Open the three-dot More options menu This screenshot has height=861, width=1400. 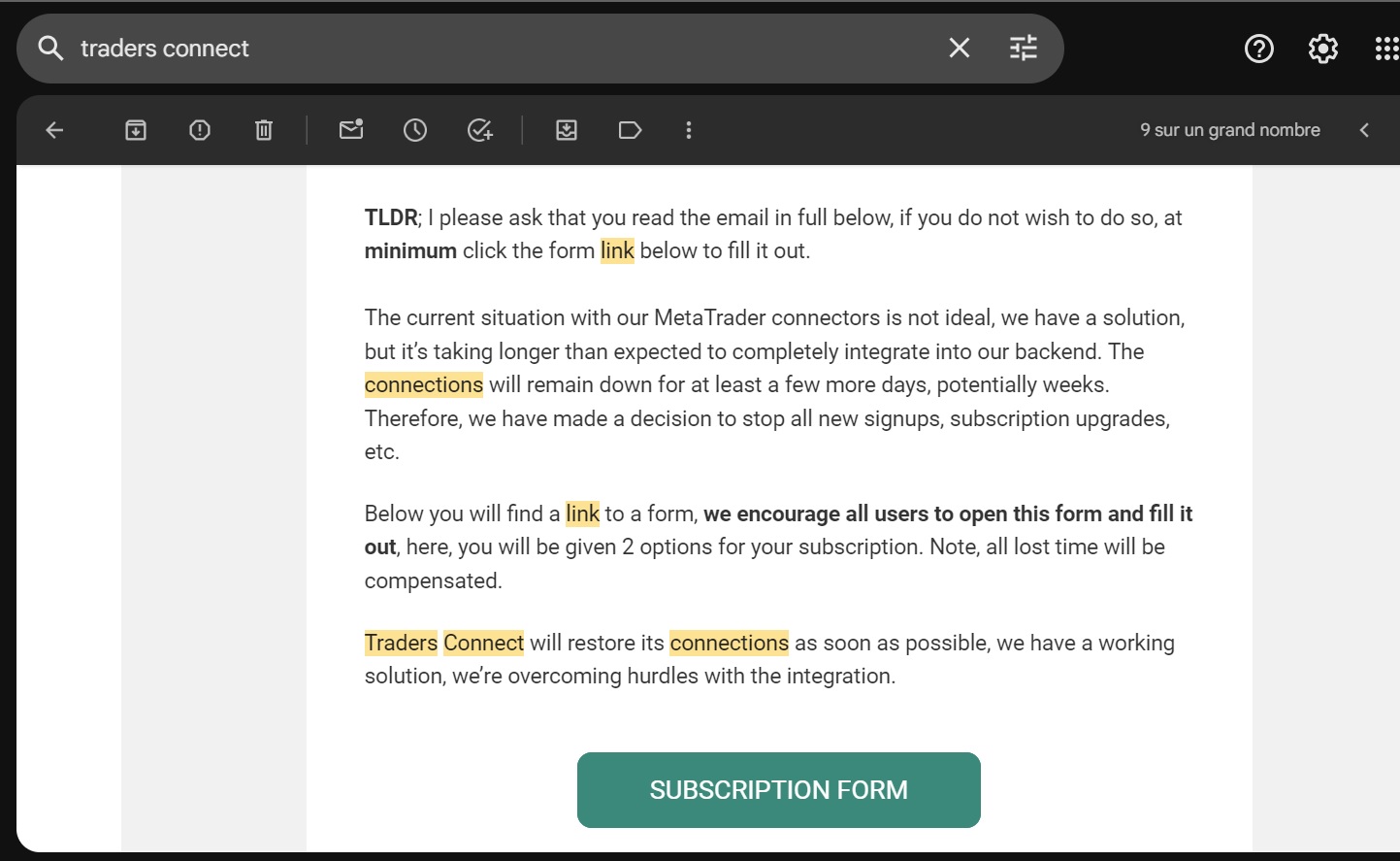[x=689, y=130]
